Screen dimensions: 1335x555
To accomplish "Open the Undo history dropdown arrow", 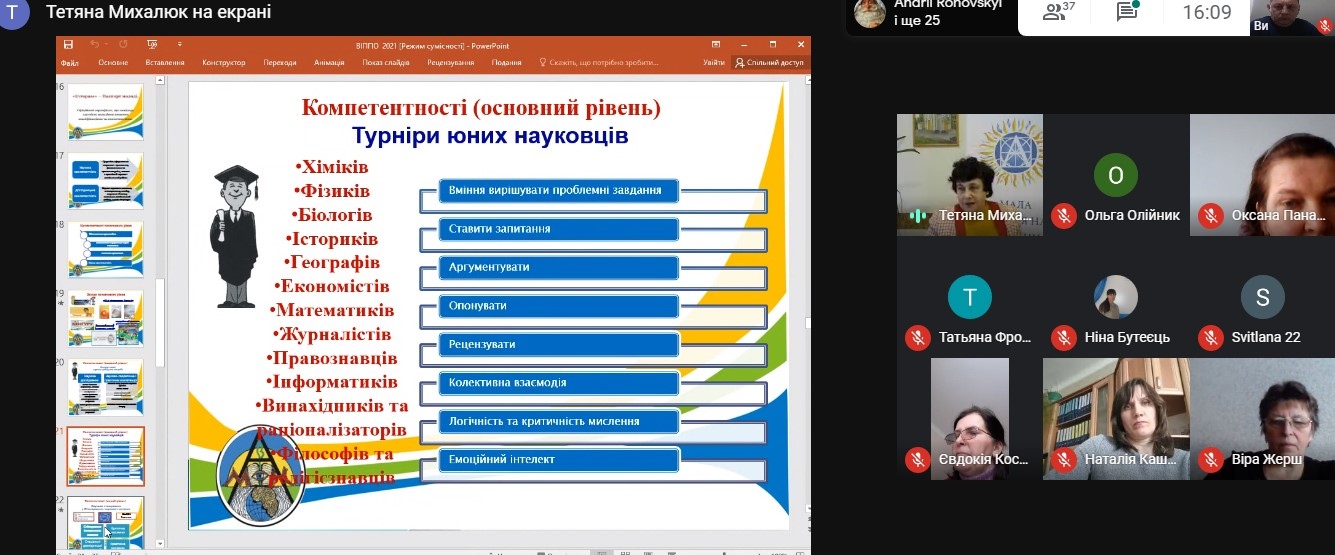I will pyautogui.click(x=106, y=45).
